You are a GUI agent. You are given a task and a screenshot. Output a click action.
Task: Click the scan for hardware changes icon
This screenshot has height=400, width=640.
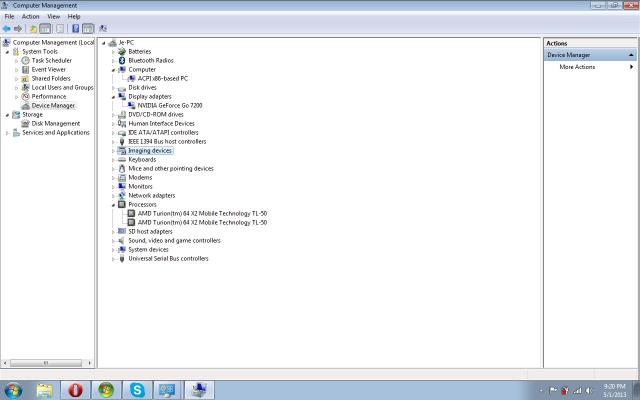pos(103,28)
